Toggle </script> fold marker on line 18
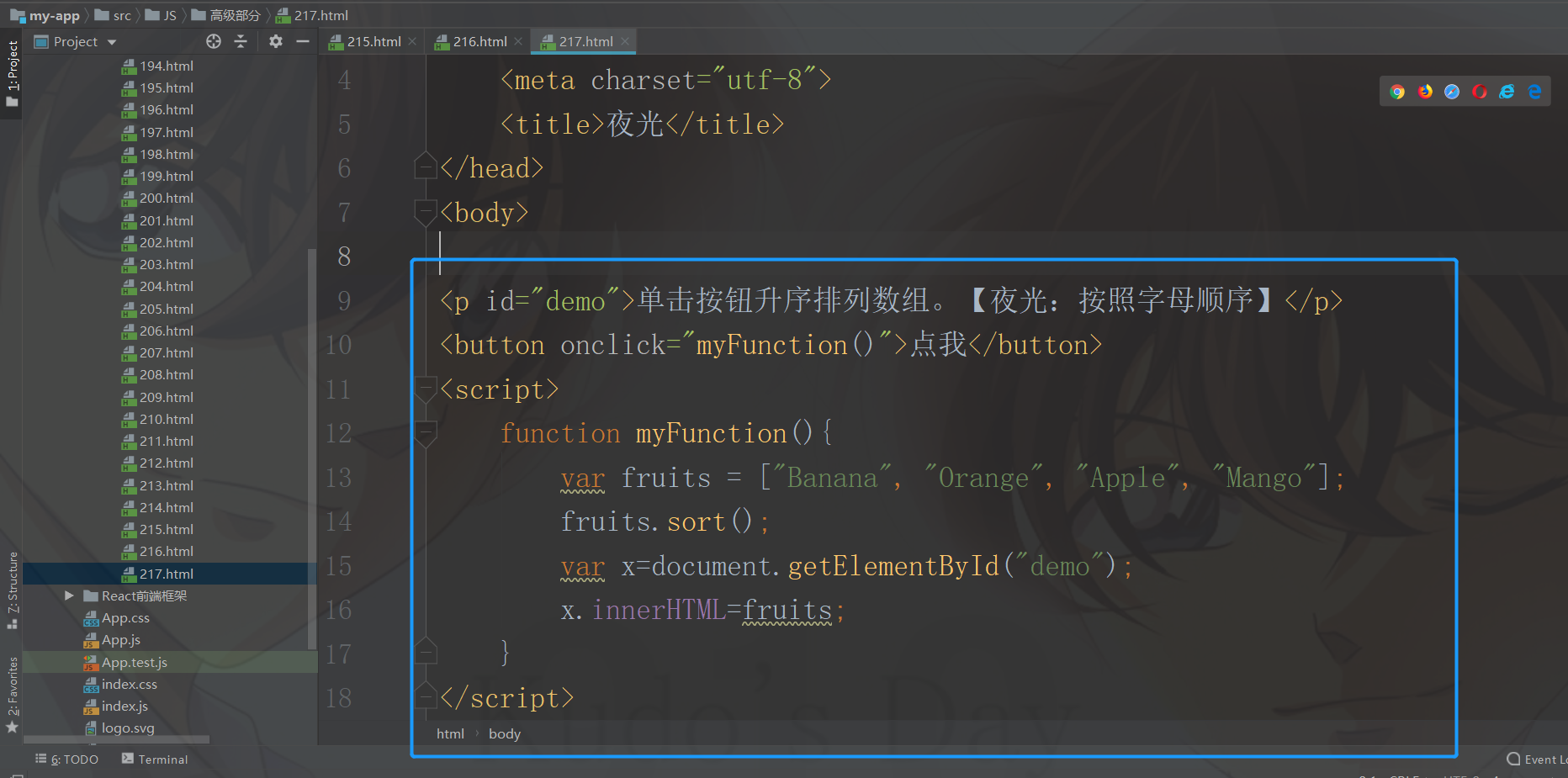This screenshot has width=1568, height=778. (x=426, y=696)
